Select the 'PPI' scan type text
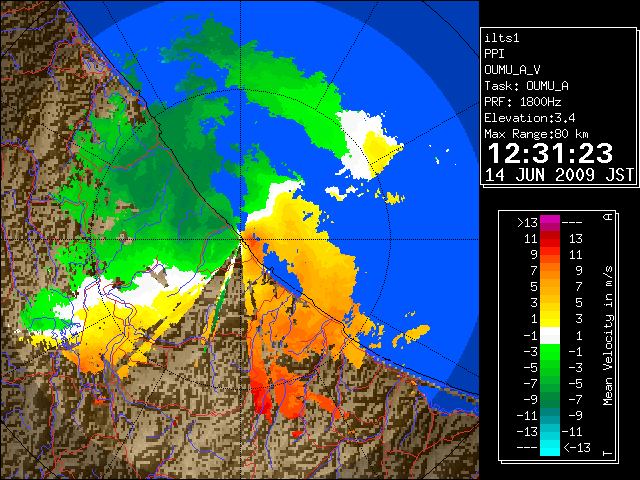The width and height of the screenshot is (640, 480). point(494,54)
